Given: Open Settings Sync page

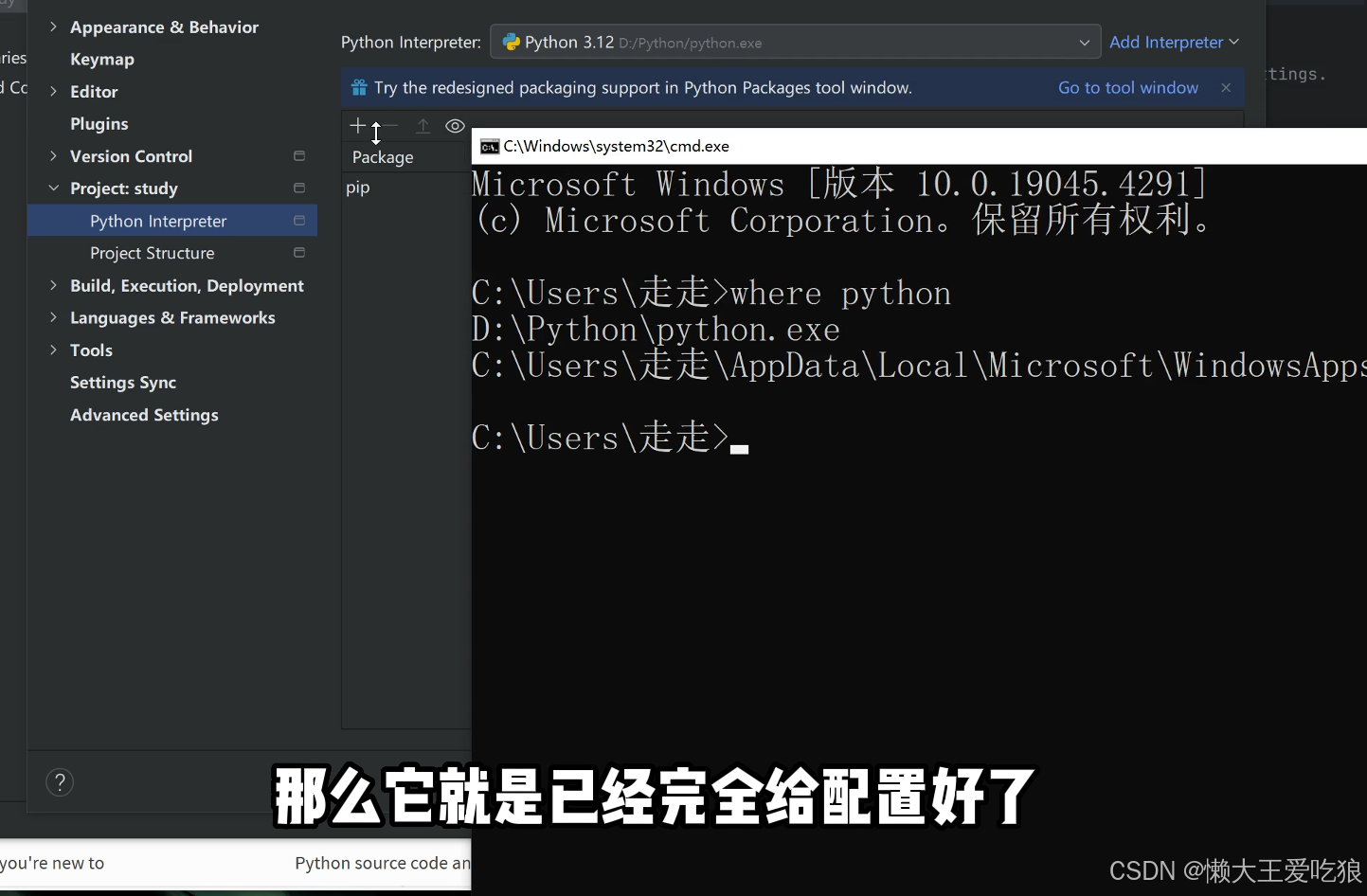Looking at the screenshot, I should tap(123, 383).
